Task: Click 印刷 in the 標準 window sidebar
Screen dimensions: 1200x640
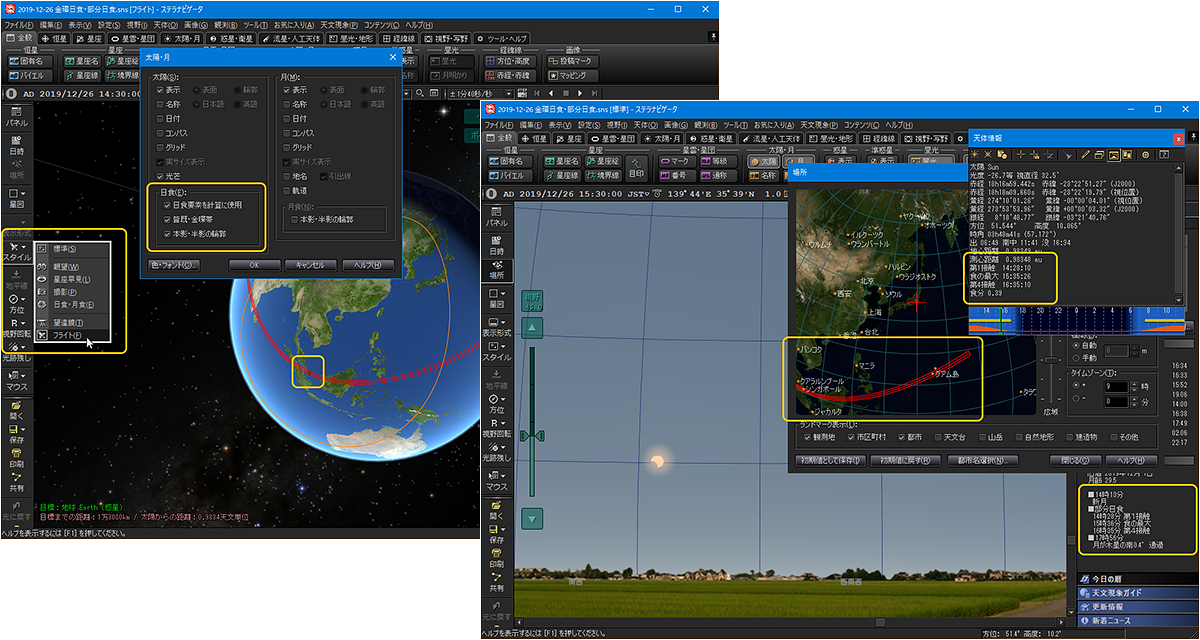Action: click(x=496, y=557)
